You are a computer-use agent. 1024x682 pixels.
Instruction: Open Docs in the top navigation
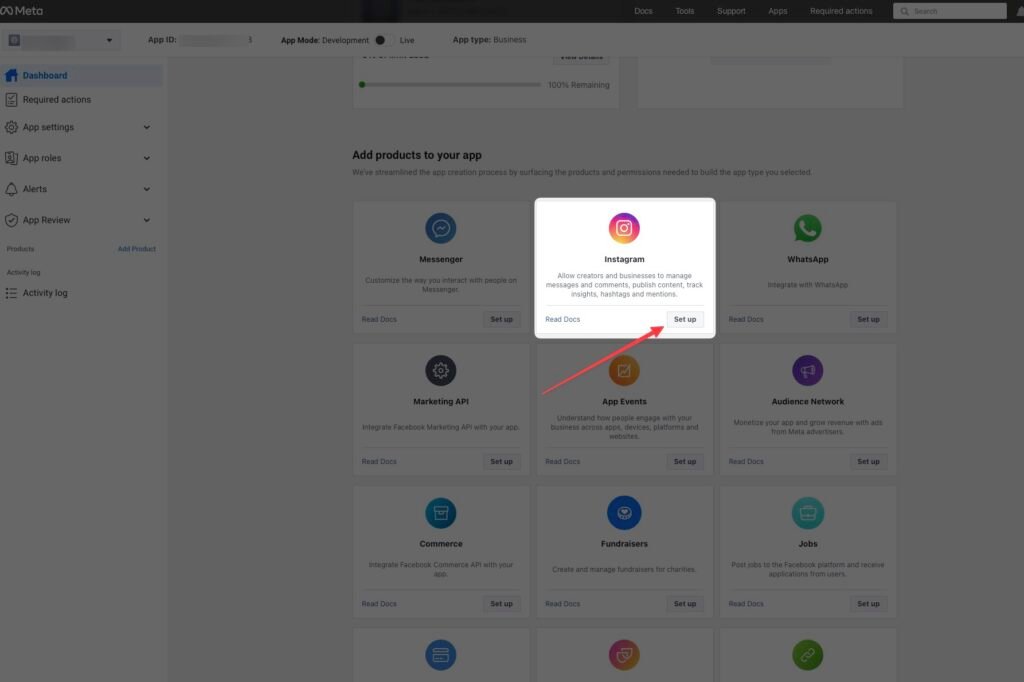(643, 11)
